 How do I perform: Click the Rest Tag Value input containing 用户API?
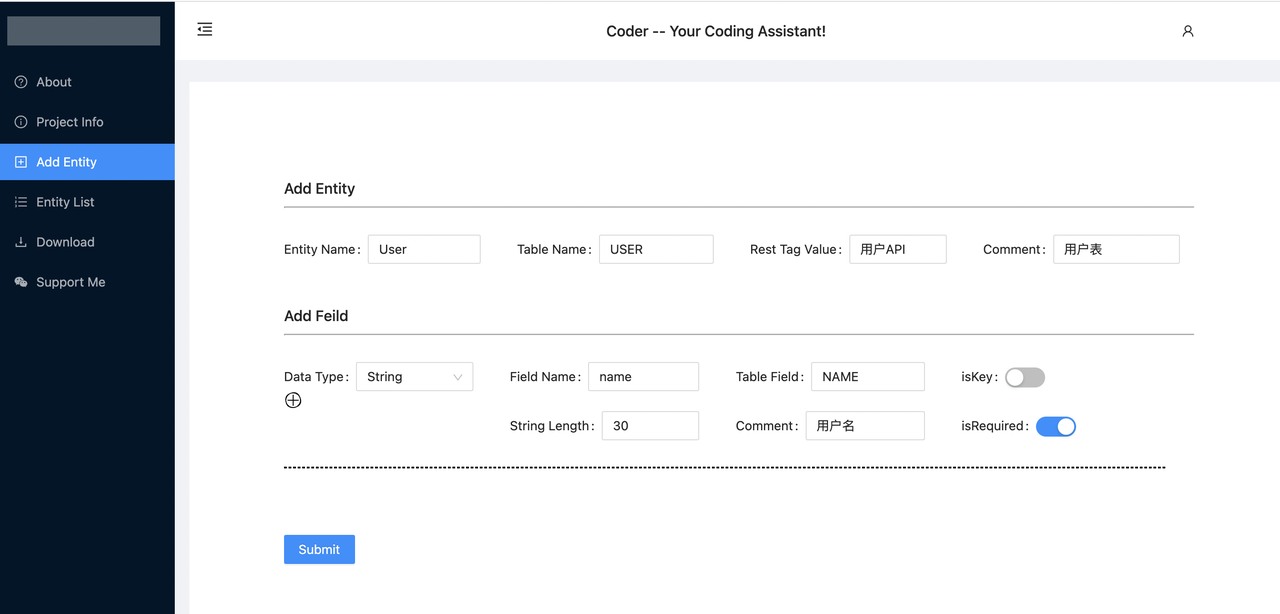[x=897, y=249]
